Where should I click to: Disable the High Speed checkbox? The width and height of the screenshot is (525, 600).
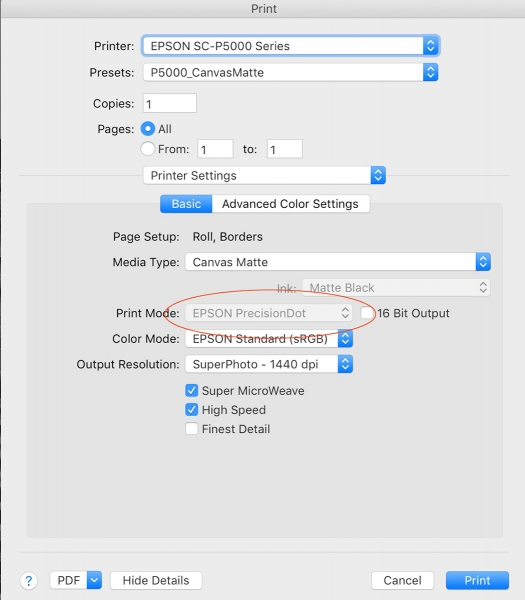[192, 409]
